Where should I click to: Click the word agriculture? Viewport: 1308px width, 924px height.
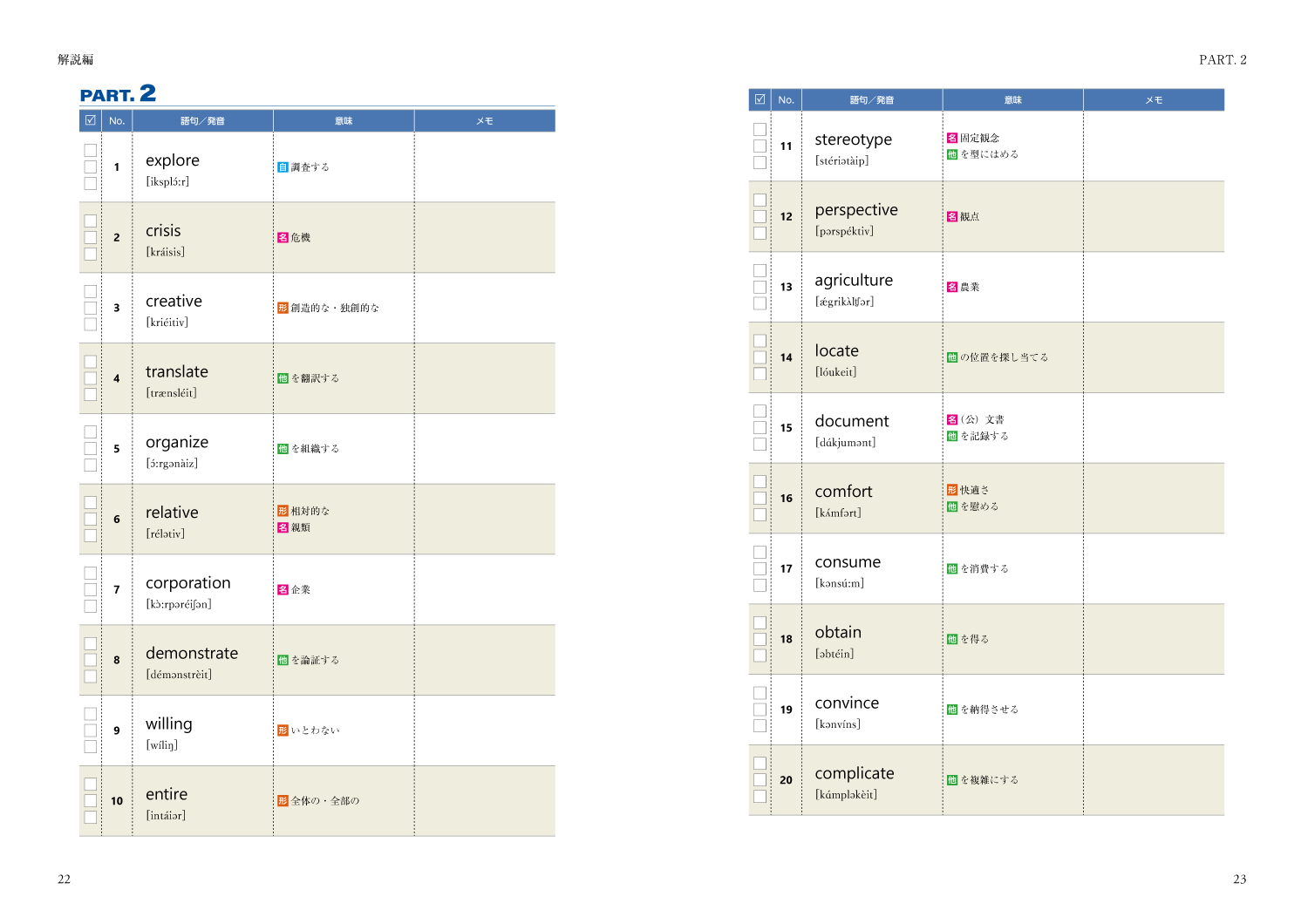(x=854, y=281)
